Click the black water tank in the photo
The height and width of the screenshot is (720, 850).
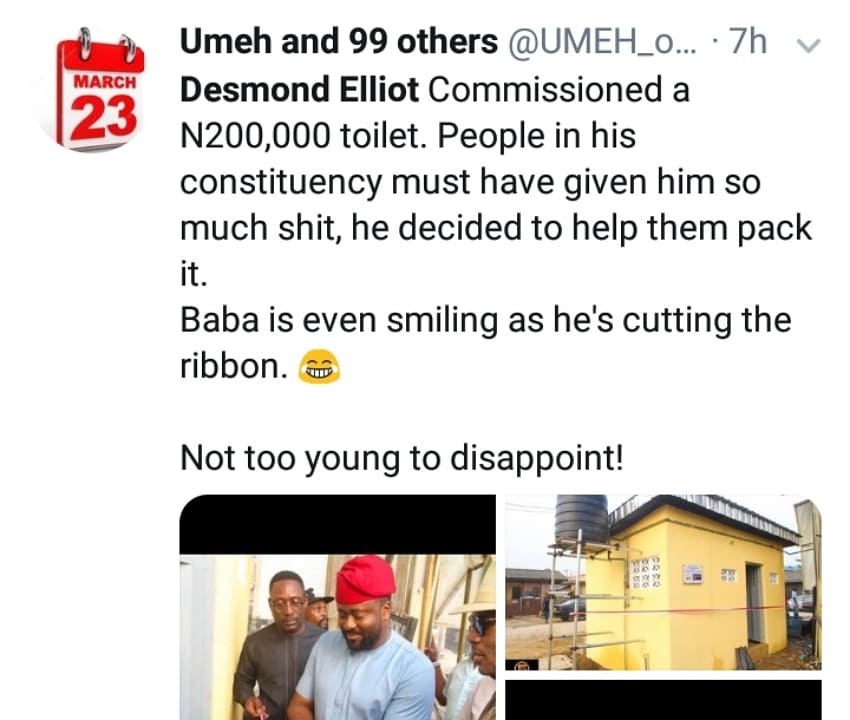pos(581,520)
